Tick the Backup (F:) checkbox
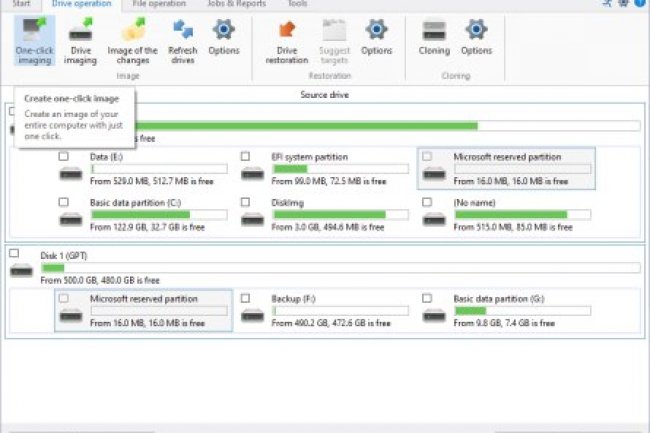This screenshot has width=650, height=433. 247,298
